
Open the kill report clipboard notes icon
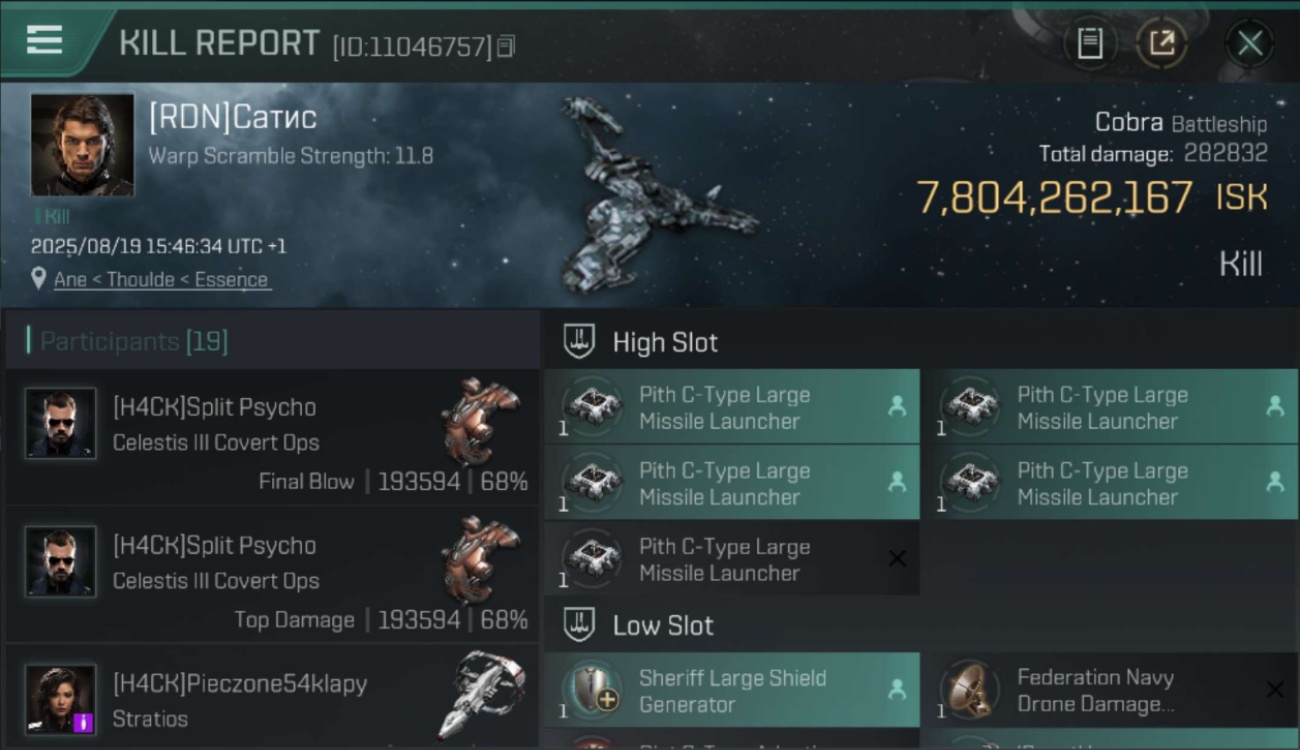1090,43
